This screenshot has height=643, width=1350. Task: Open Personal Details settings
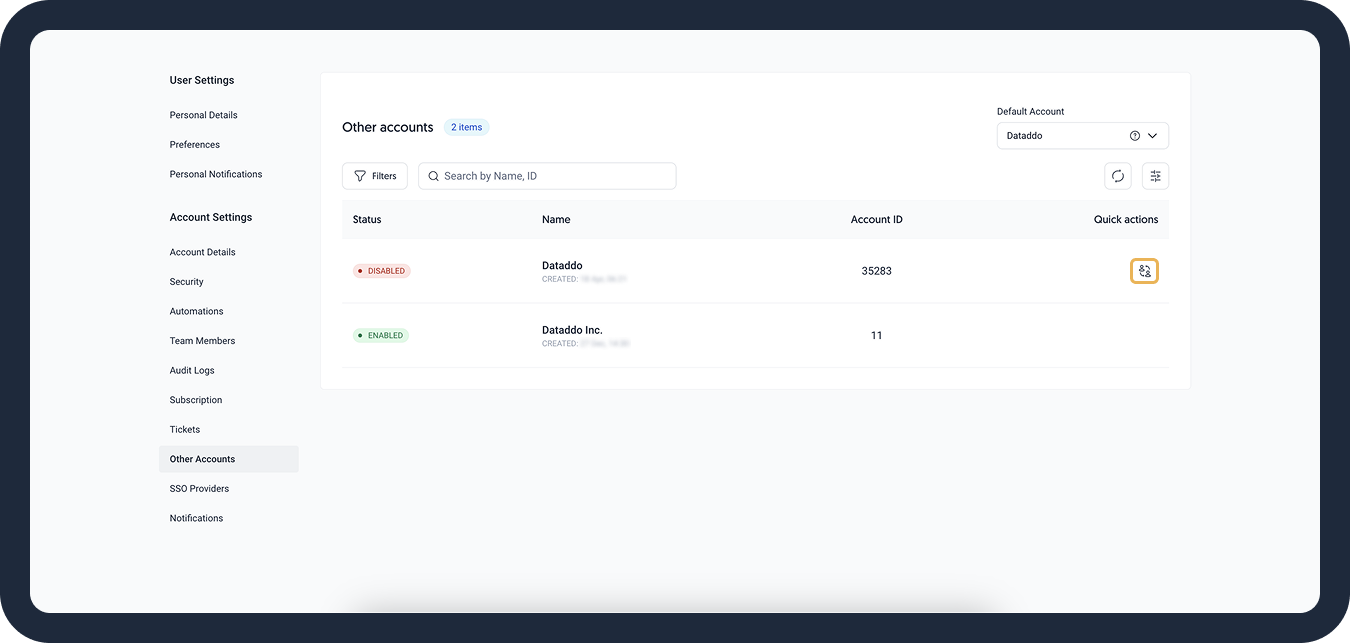204,115
